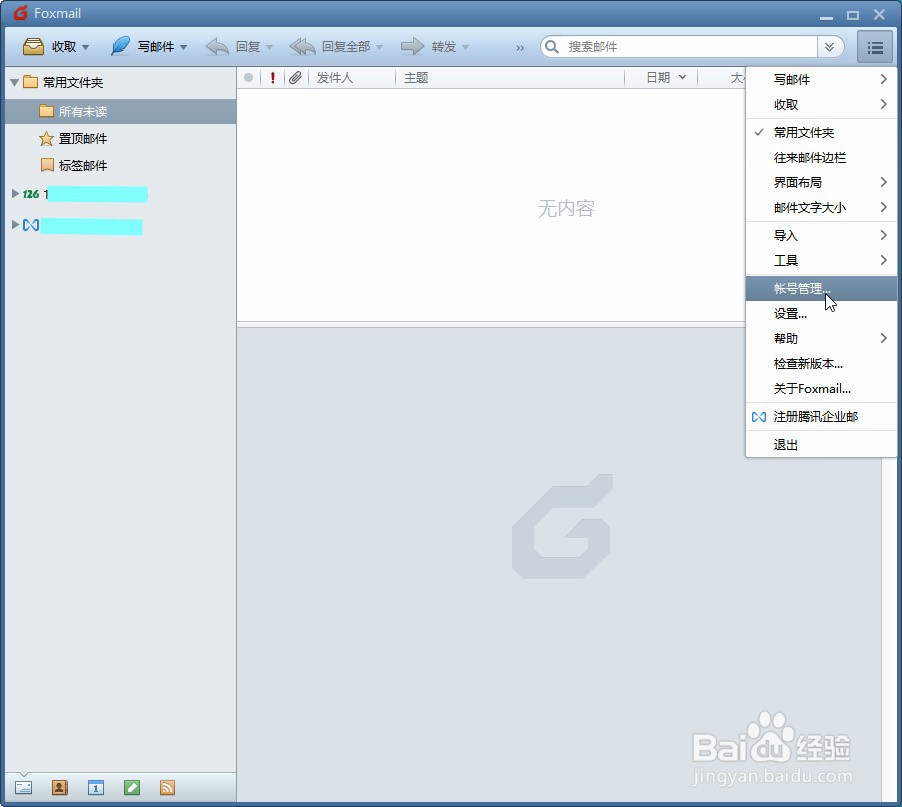902x807 pixels.
Task: Open the search options arrow dropdown
Action: [830, 46]
